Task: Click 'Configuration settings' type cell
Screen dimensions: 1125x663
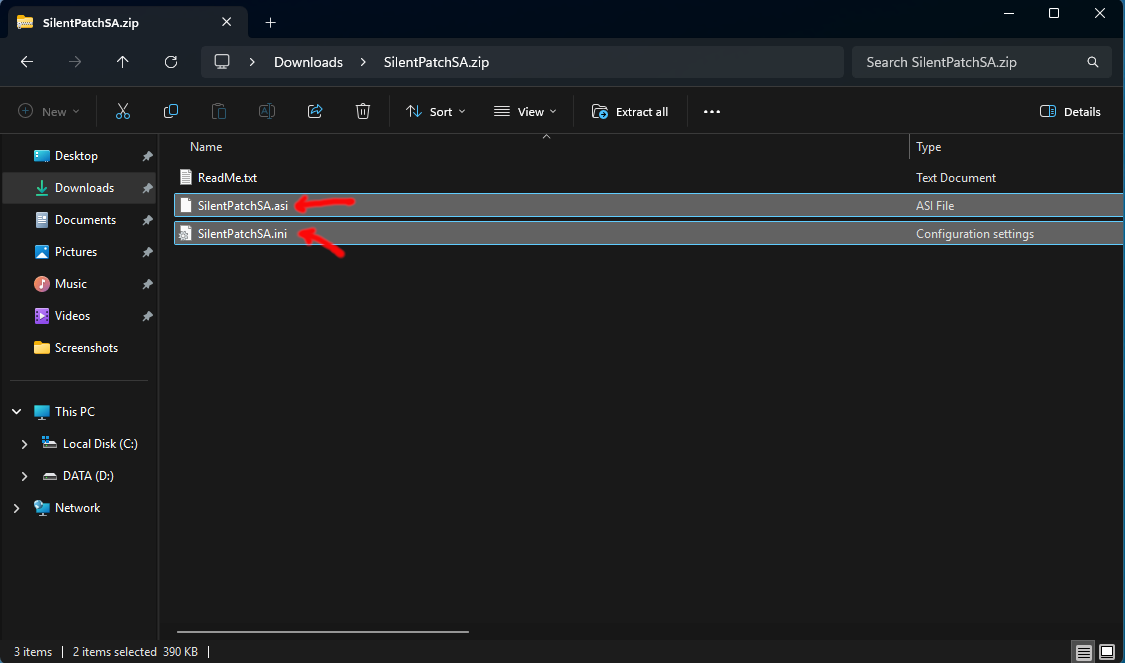Action: [x=975, y=234]
